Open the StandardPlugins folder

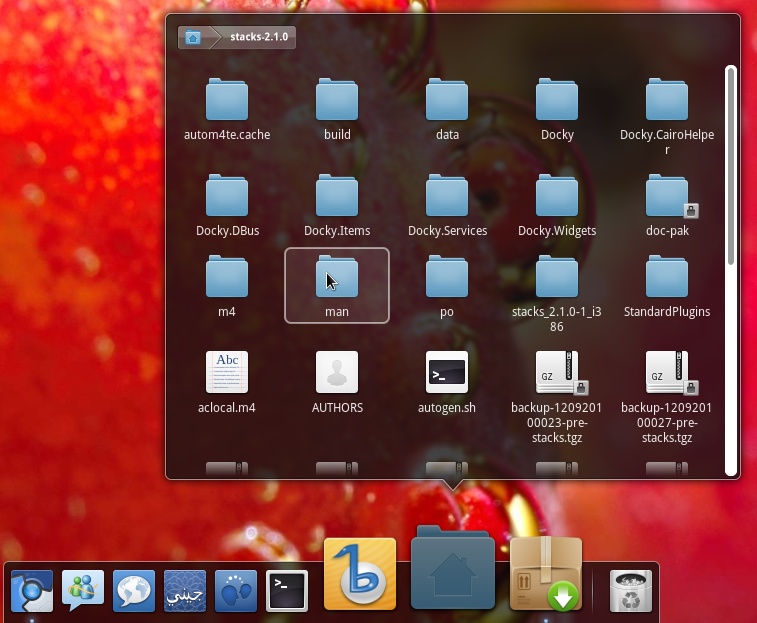(667, 286)
